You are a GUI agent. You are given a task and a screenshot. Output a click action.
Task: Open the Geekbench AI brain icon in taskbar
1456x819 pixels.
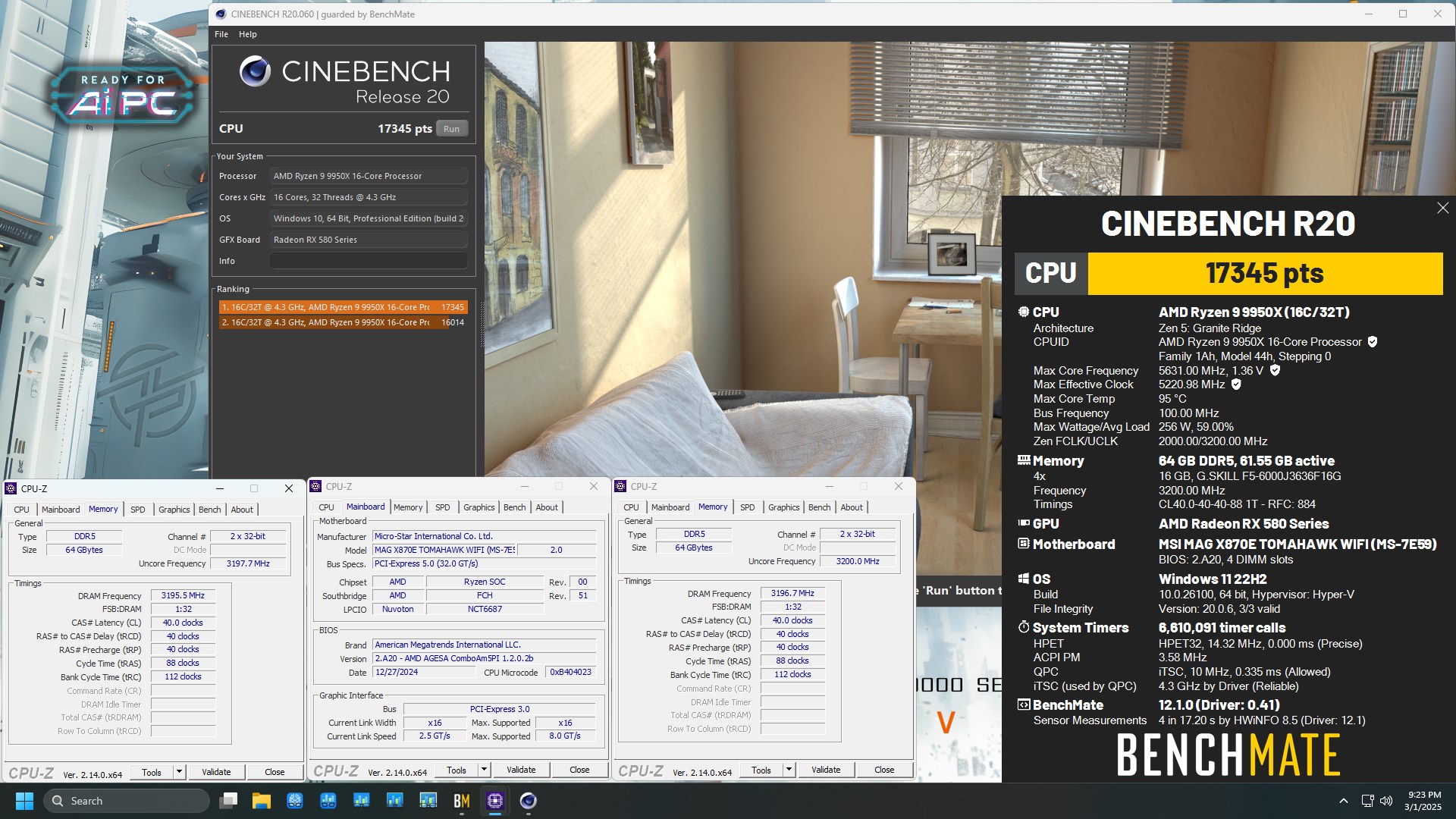(x=295, y=801)
